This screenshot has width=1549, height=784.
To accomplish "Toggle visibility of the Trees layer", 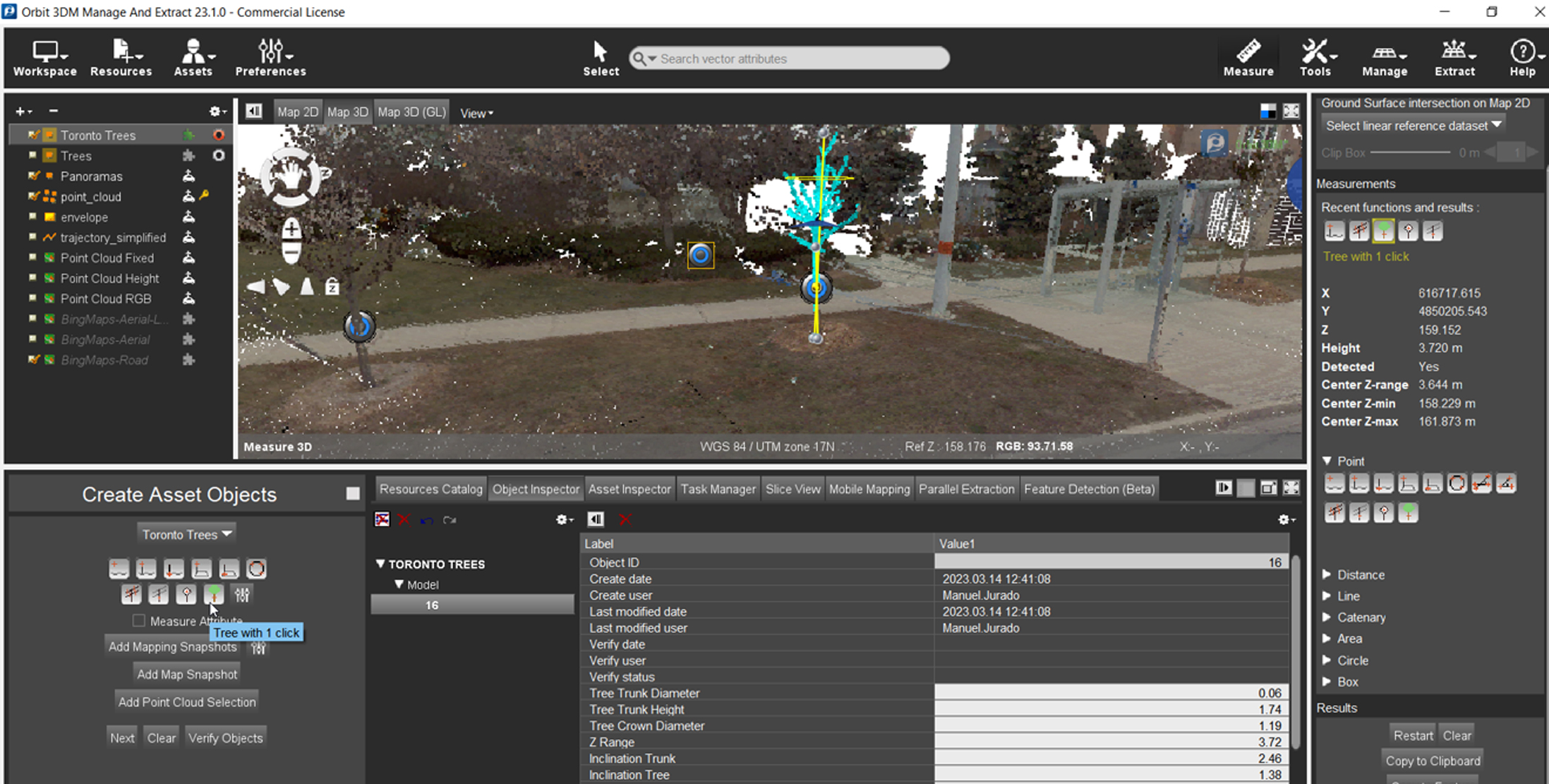I will [34, 155].
